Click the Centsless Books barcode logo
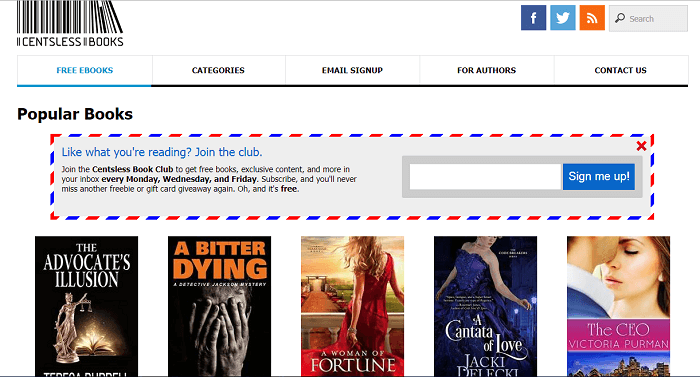Screen dimensions: 700x377 [70, 24]
